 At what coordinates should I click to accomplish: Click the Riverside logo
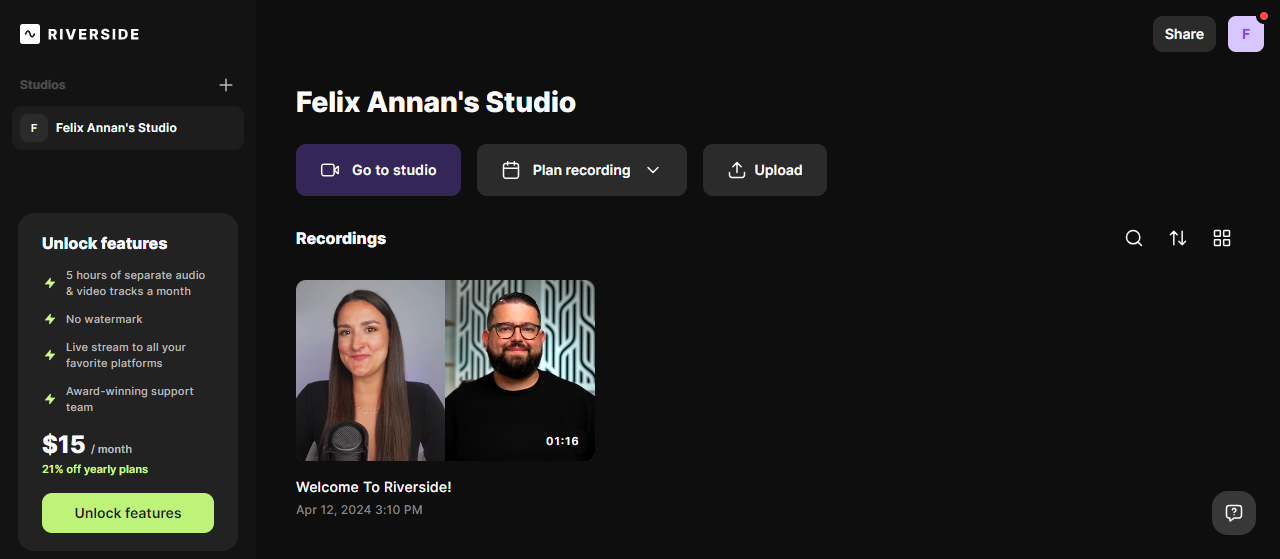coord(79,34)
